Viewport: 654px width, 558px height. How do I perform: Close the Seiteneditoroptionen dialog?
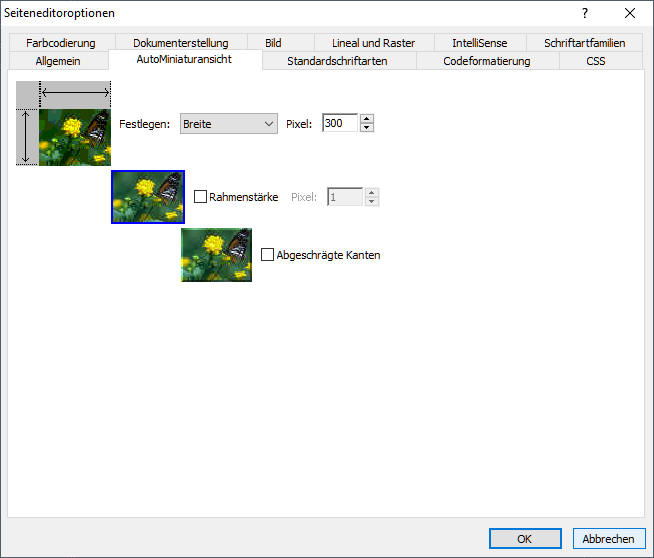tap(630, 13)
